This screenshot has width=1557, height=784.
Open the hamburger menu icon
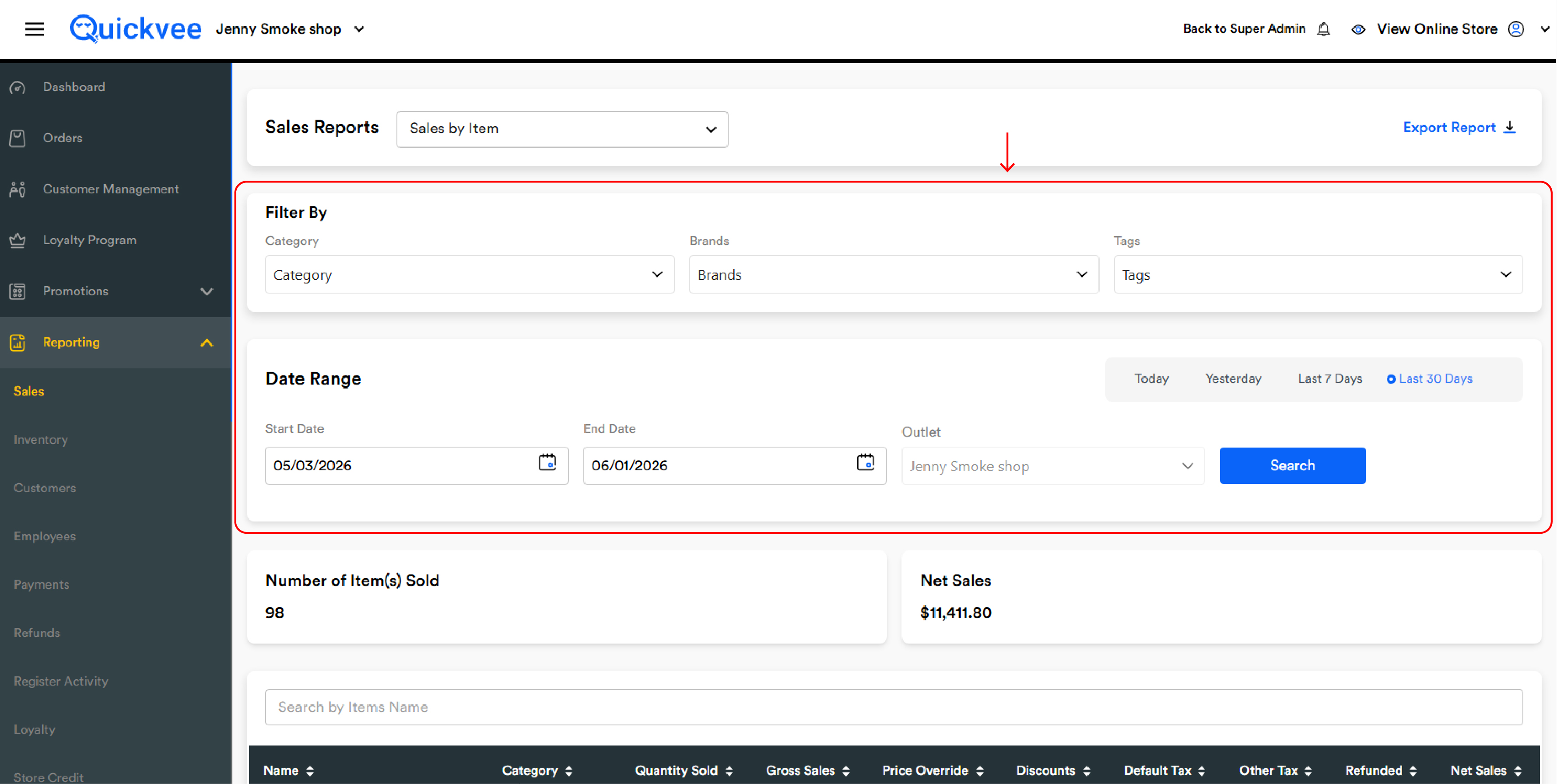tap(35, 29)
